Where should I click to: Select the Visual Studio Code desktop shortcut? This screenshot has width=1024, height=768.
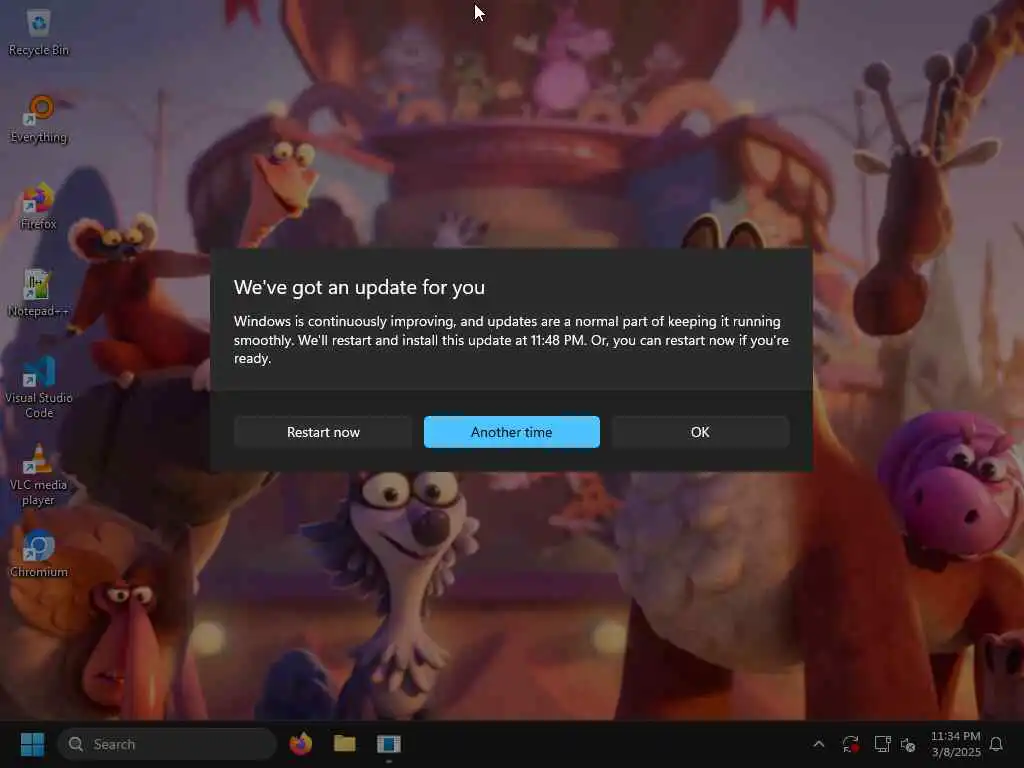[39, 387]
